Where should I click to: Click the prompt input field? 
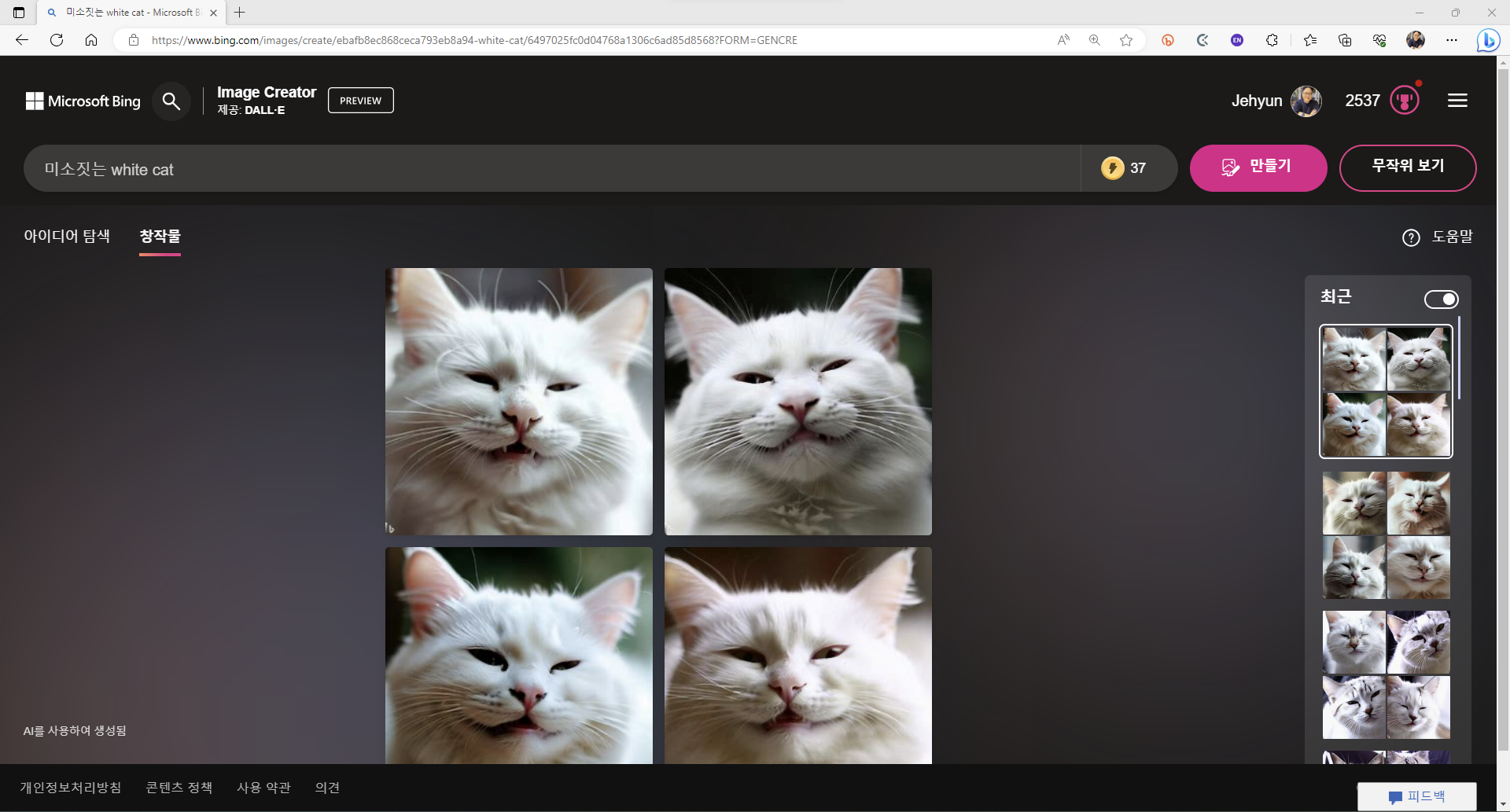tap(552, 168)
